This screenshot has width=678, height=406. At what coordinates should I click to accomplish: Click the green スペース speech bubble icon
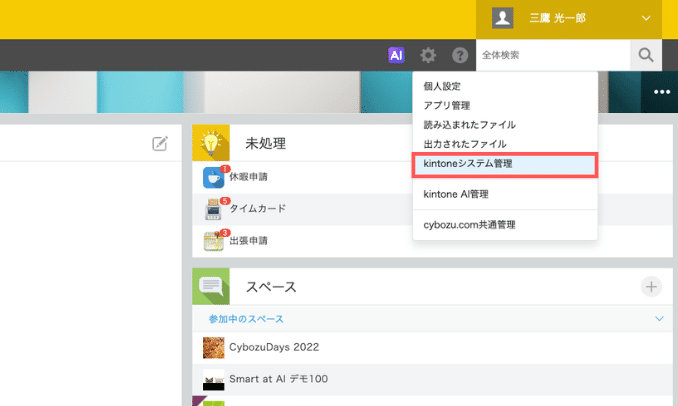pyautogui.click(x=211, y=286)
